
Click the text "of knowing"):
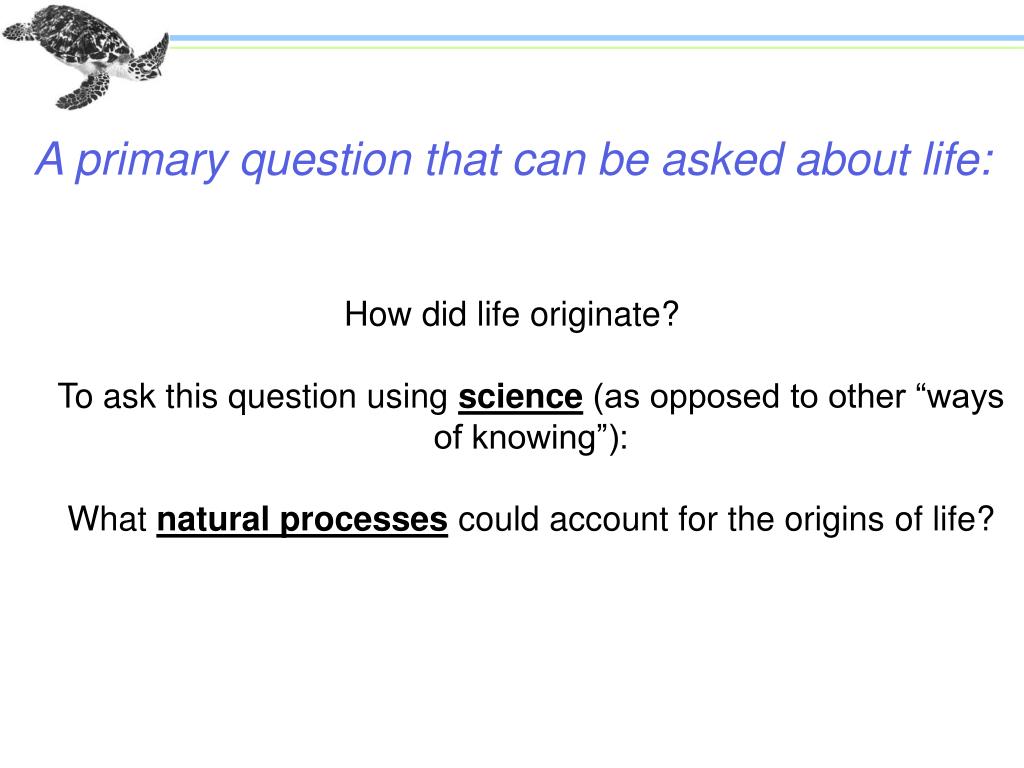(x=530, y=438)
